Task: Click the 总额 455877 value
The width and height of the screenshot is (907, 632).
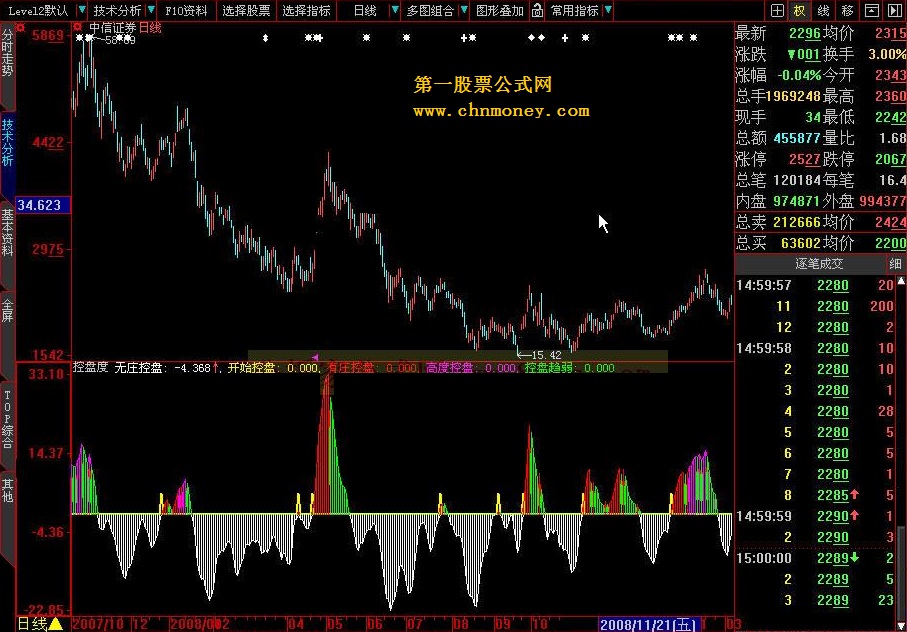Action: tap(797, 138)
